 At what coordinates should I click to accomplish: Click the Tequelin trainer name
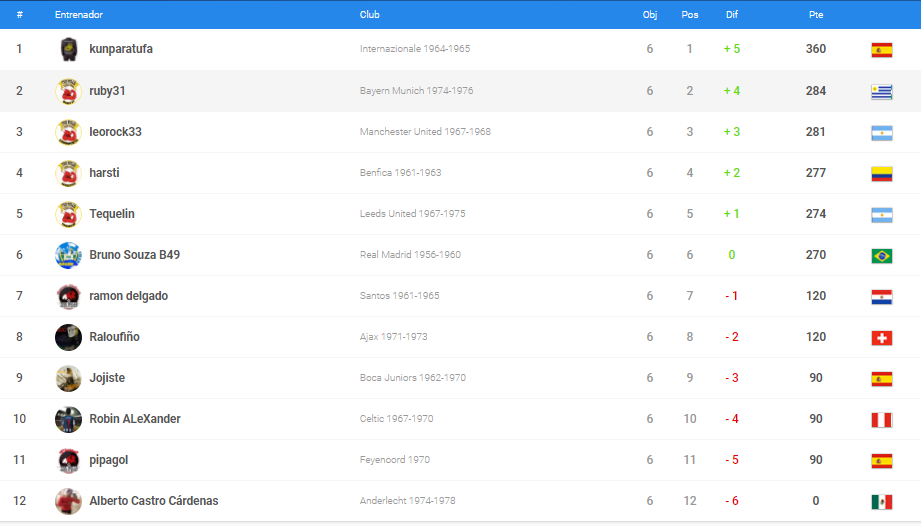pos(112,214)
